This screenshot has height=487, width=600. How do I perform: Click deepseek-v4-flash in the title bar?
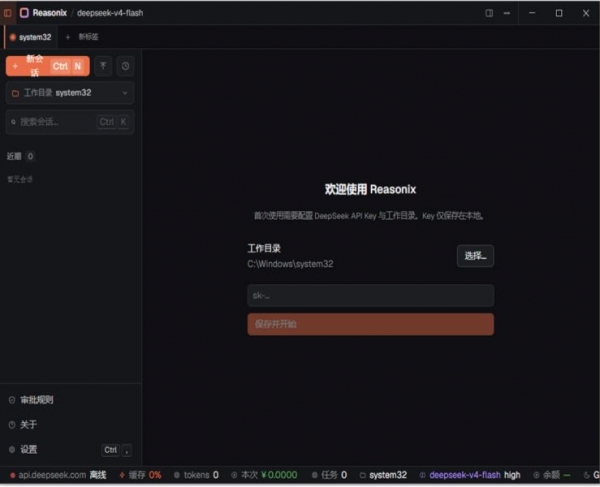pos(110,13)
